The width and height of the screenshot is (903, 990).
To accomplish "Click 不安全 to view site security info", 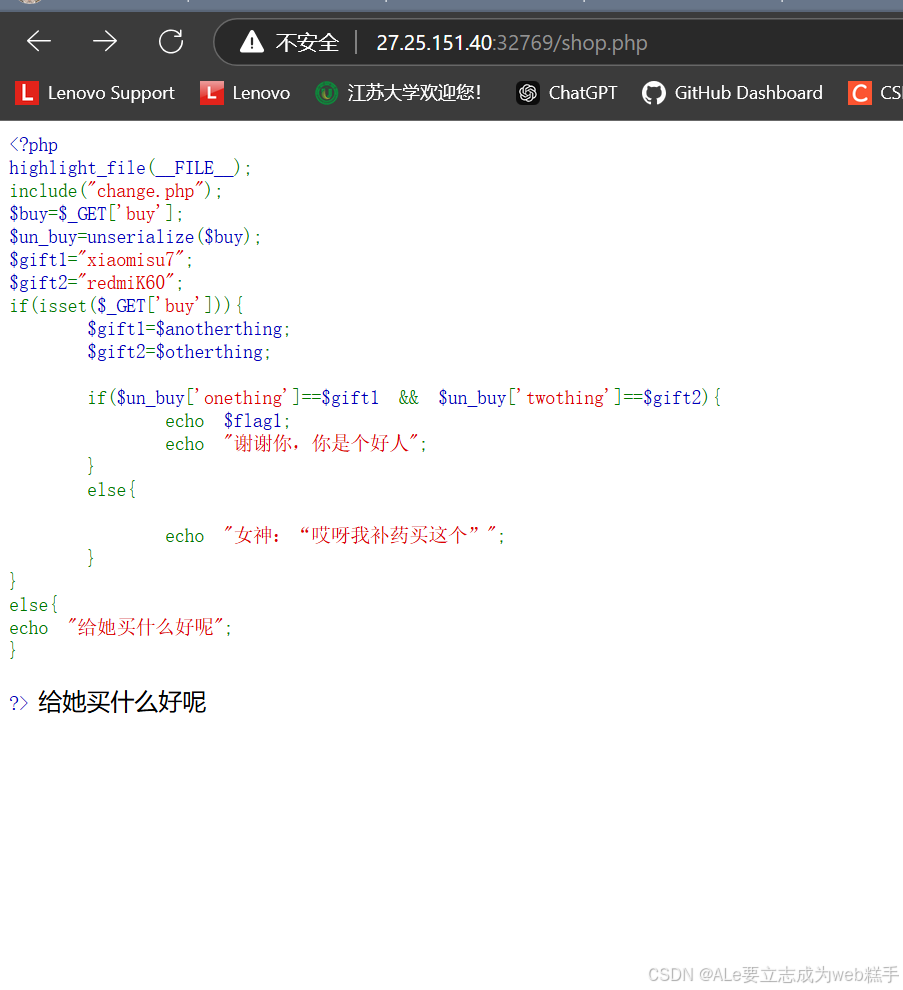I will (307, 42).
